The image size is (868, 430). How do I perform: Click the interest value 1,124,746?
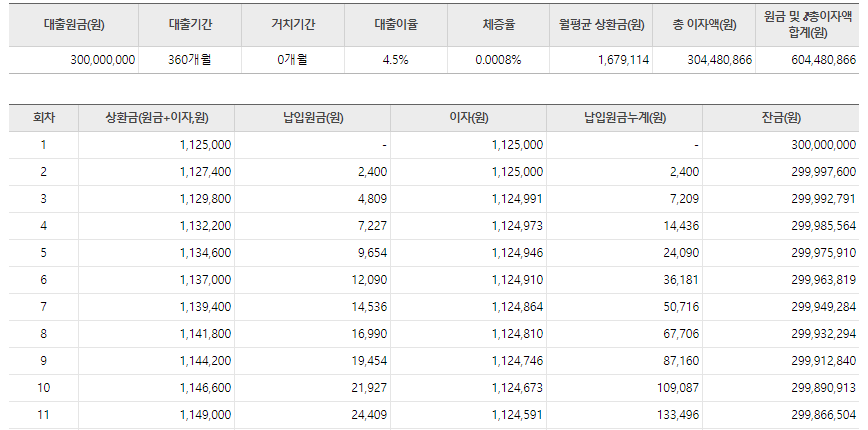[518, 361]
